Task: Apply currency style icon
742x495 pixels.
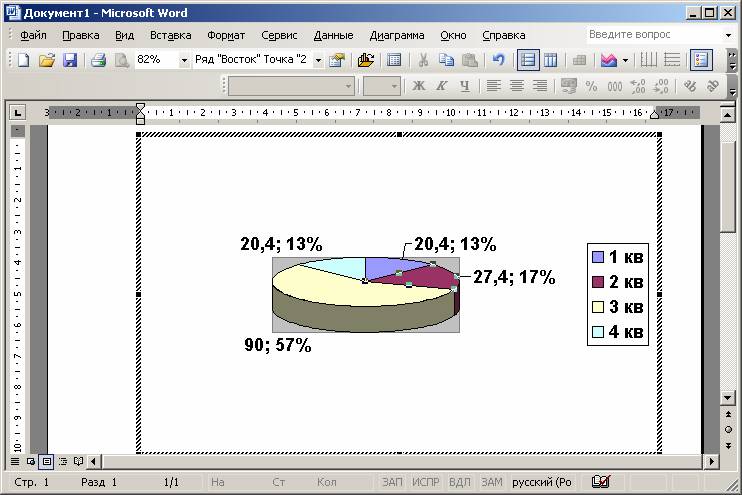Action: pos(568,86)
